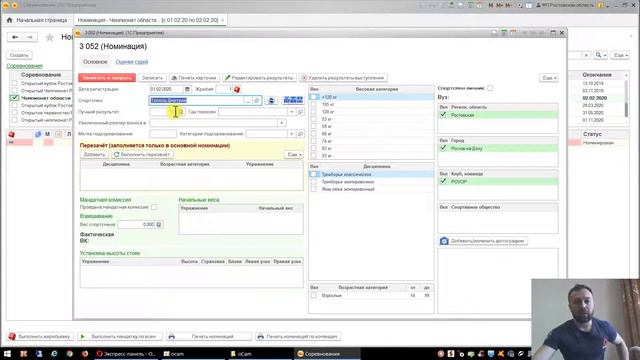
Task: Open the linked record icon of Категория подсоревнования
Action: [300, 134]
